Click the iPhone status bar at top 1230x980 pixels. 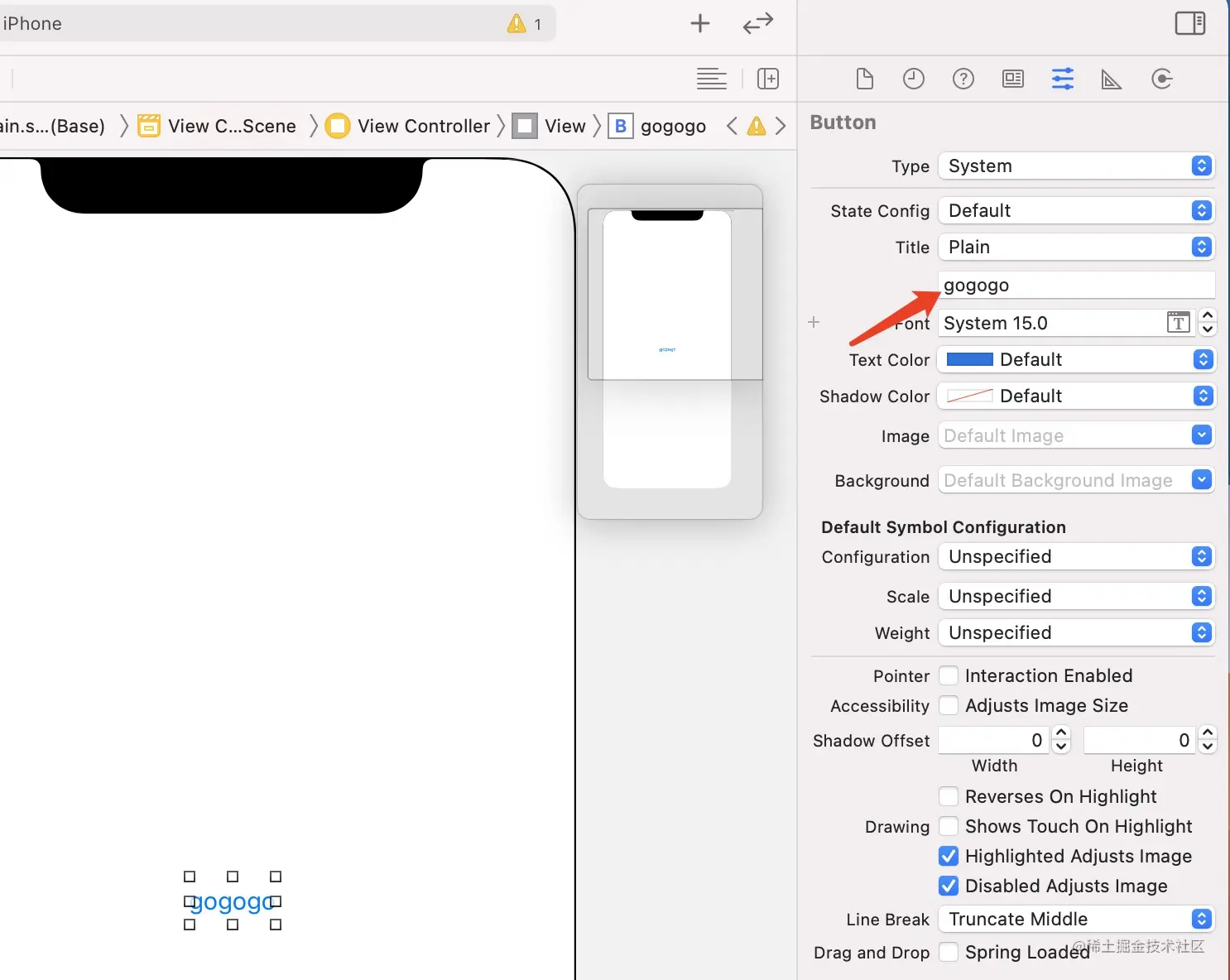pos(278,23)
